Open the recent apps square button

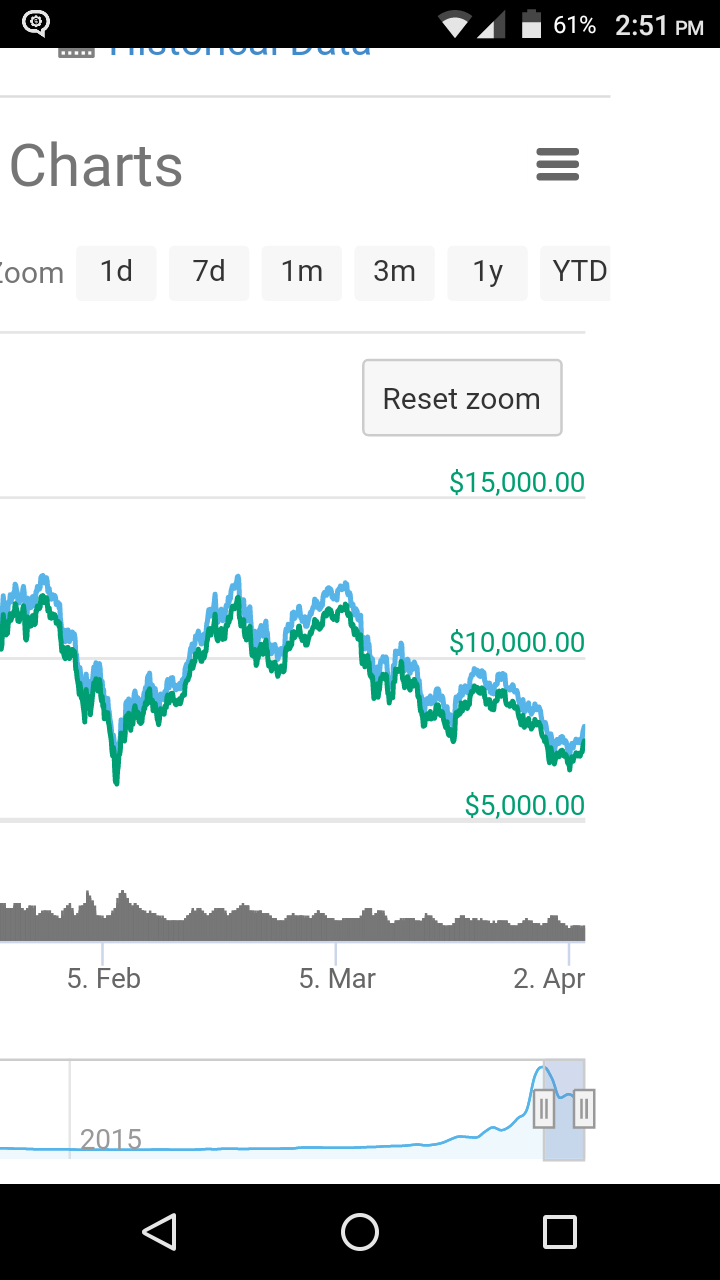tap(560, 1232)
